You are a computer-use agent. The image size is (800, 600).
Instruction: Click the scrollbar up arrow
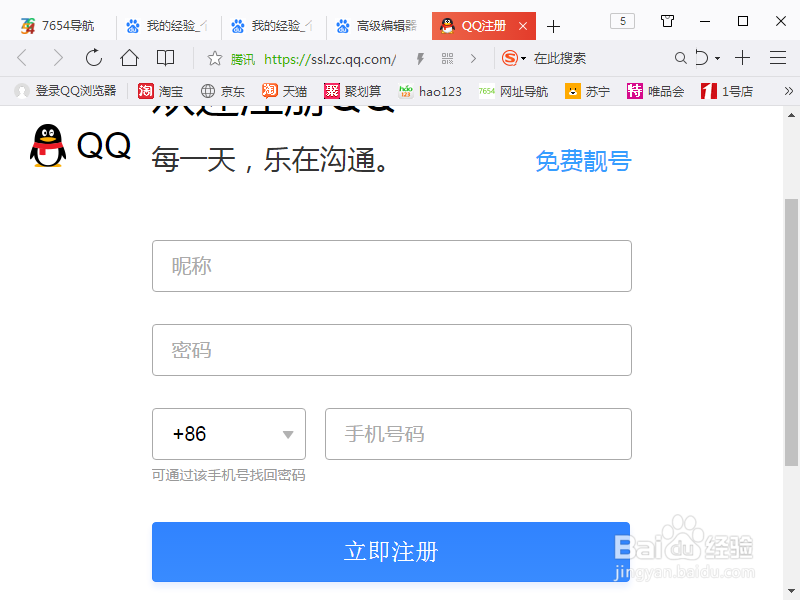(x=791, y=115)
